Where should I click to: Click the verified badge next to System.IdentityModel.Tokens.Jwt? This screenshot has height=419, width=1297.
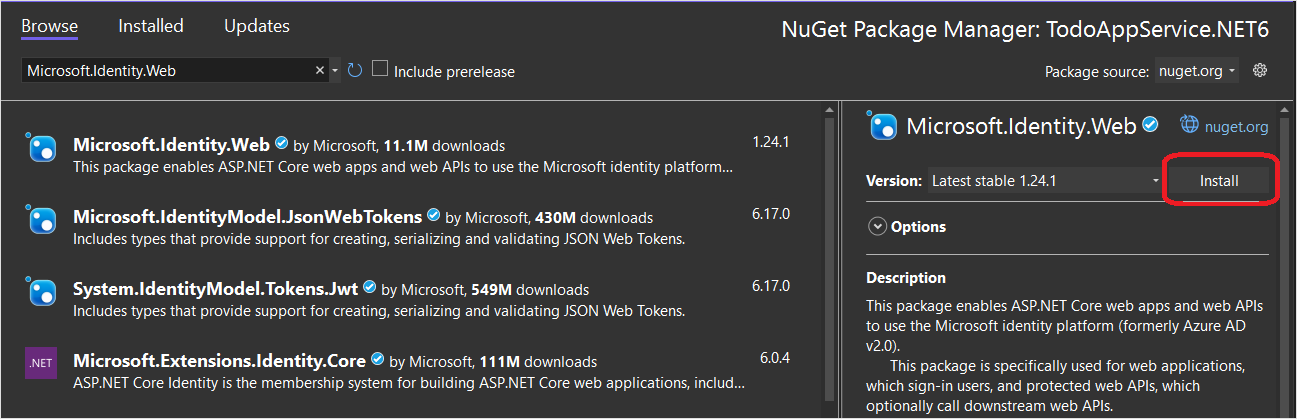pyautogui.click(x=370, y=287)
